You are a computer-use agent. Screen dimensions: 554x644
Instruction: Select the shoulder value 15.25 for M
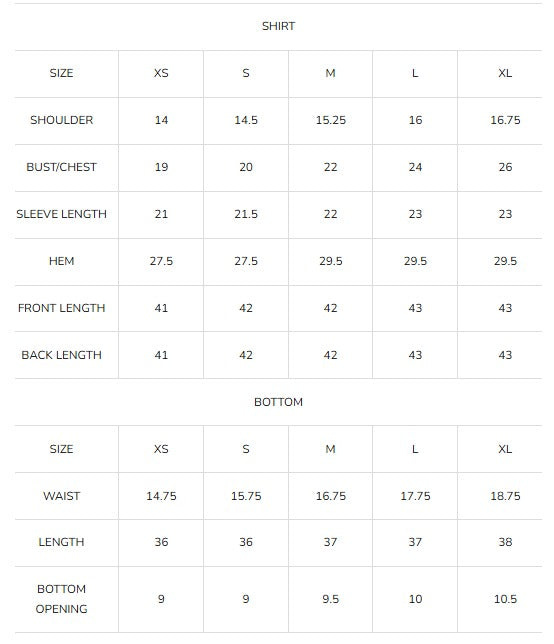[x=331, y=120]
